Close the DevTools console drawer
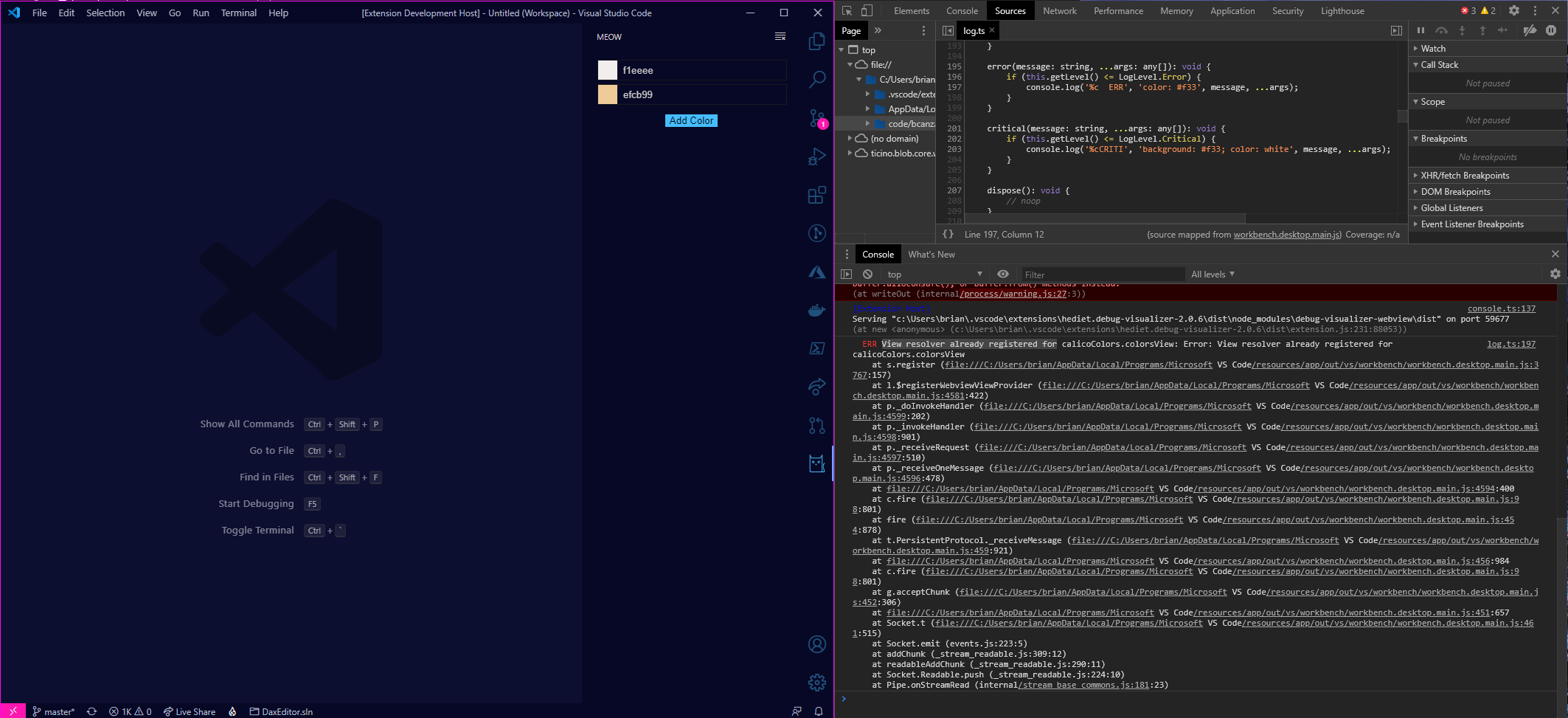Viewport: 1568px width, 718px height. pos(1555,254)
